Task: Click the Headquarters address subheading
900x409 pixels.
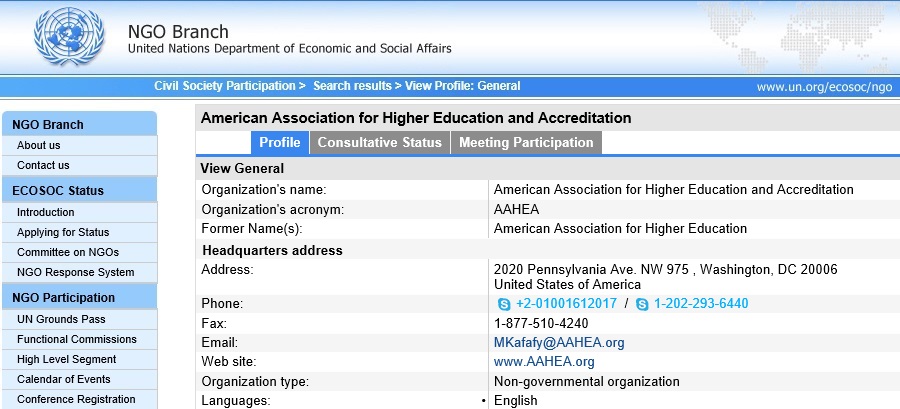Action: coord(272,251)
